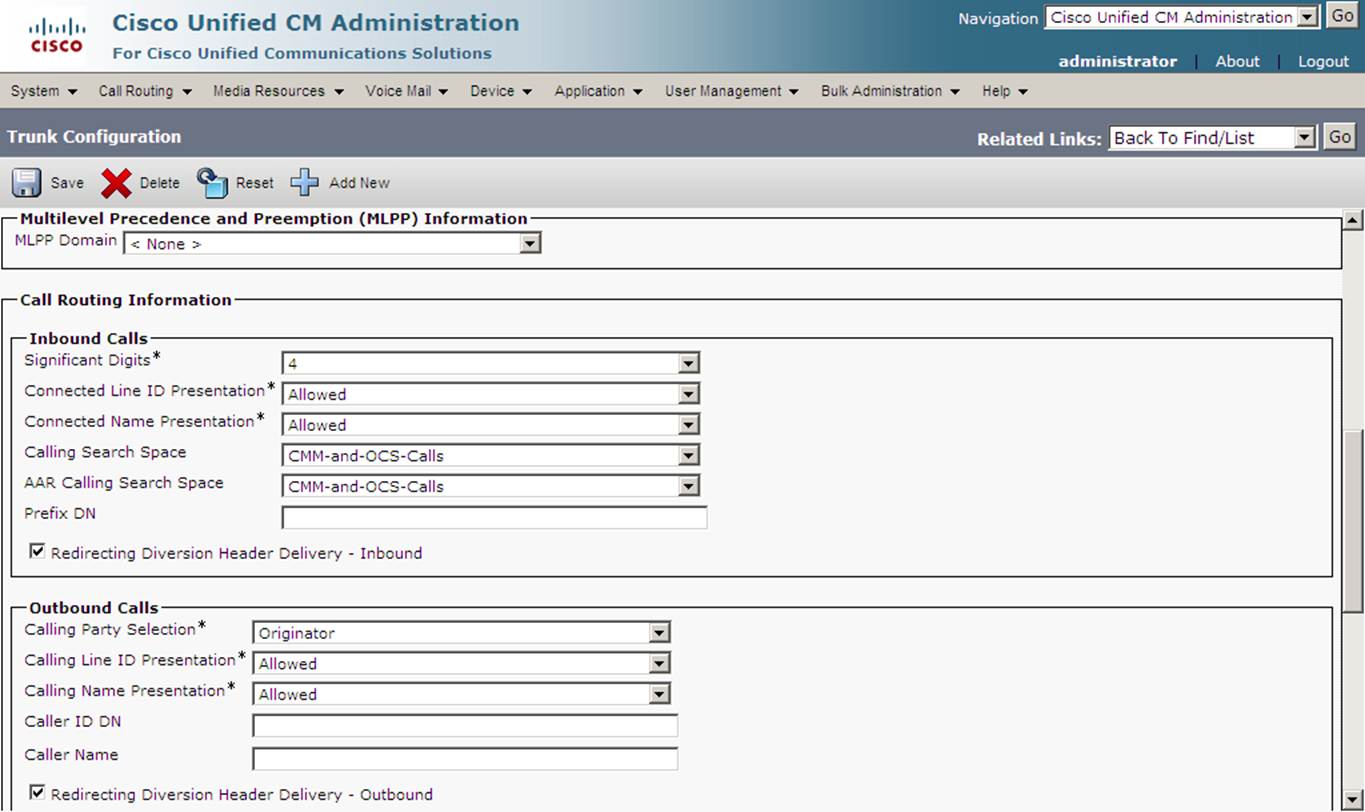Click the About link
This screenshot has height=812, width=1365.
click(x=1237, y=61)
